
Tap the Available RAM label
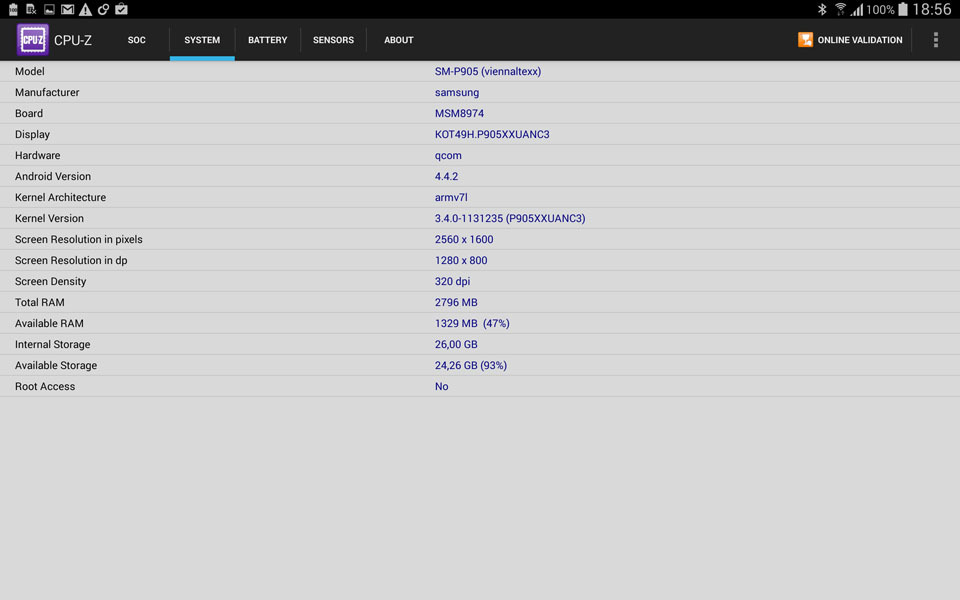[x=49, y=323]
